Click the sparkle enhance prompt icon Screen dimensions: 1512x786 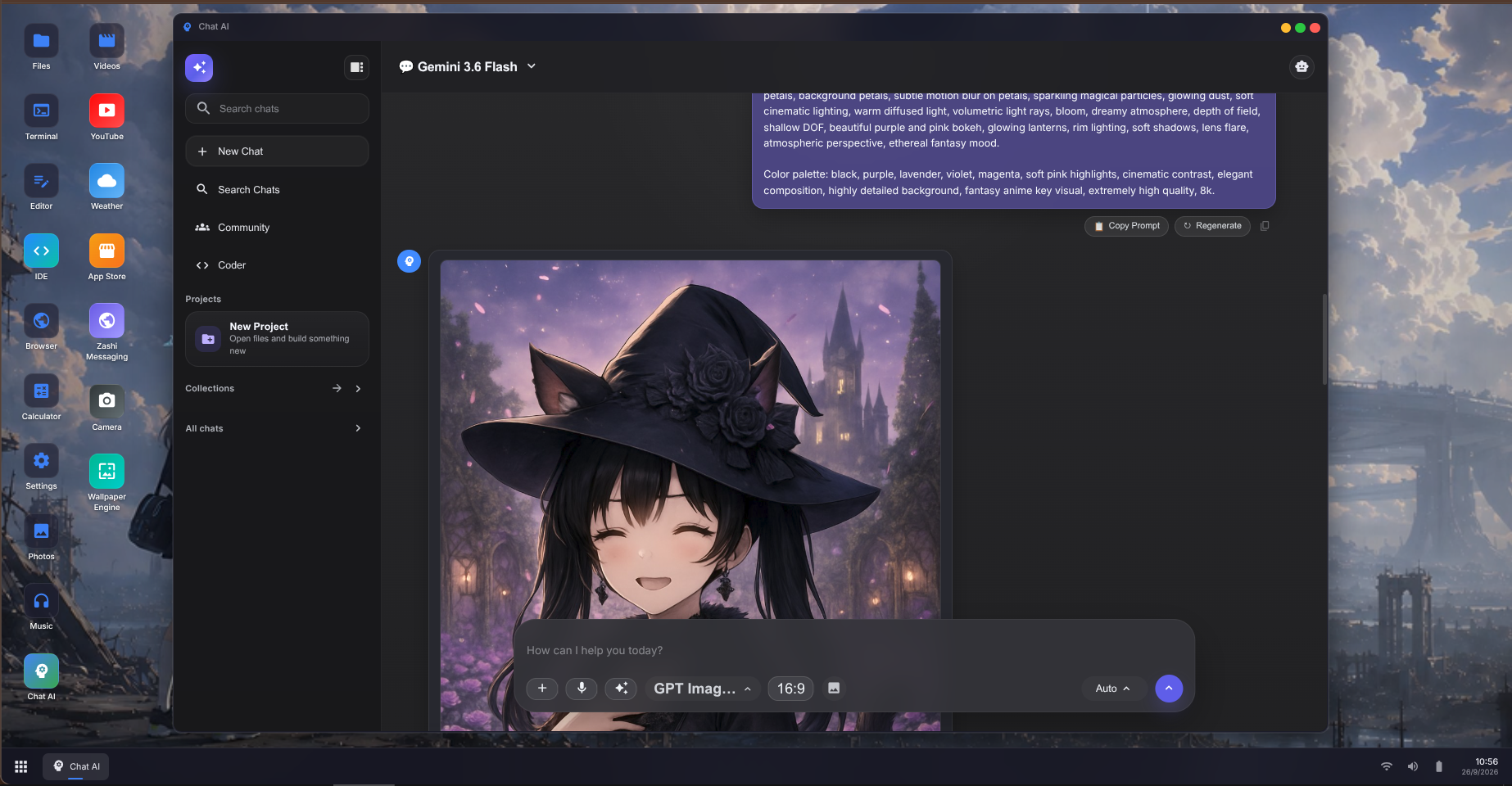tap(621, 689)
